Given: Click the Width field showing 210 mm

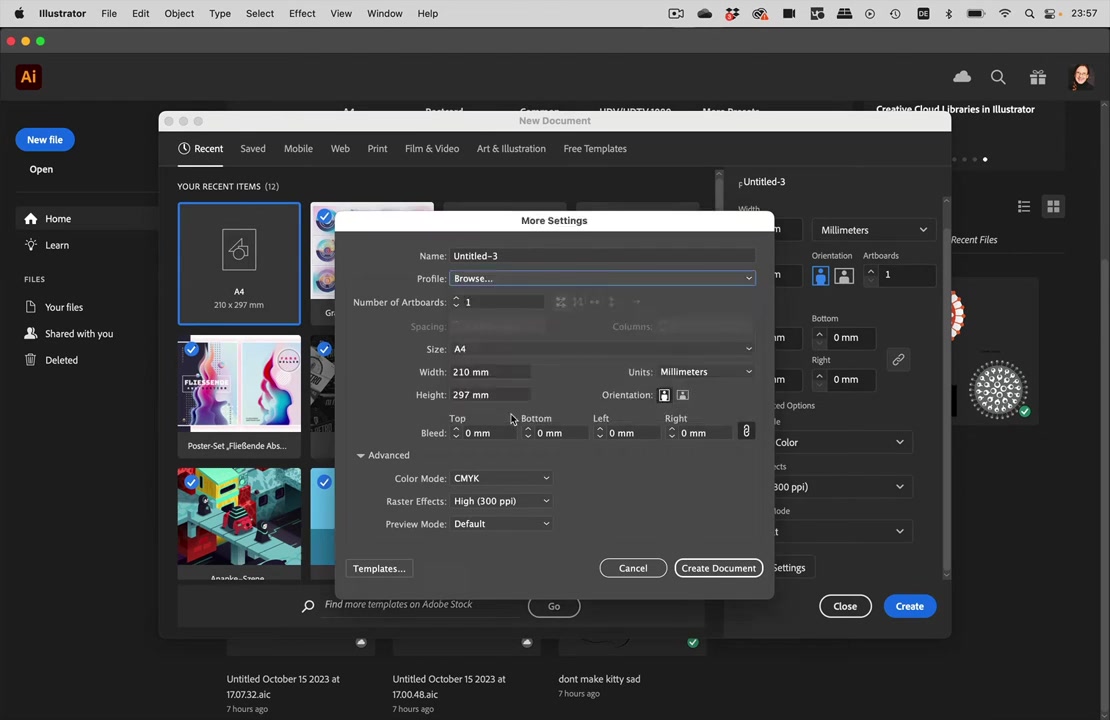Looking at the screenshot, I should click(x=490, y=372).
